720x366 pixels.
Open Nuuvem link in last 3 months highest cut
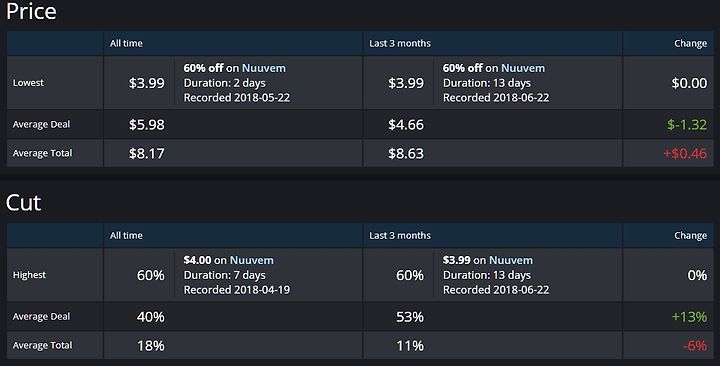click(x=511, y=260)
